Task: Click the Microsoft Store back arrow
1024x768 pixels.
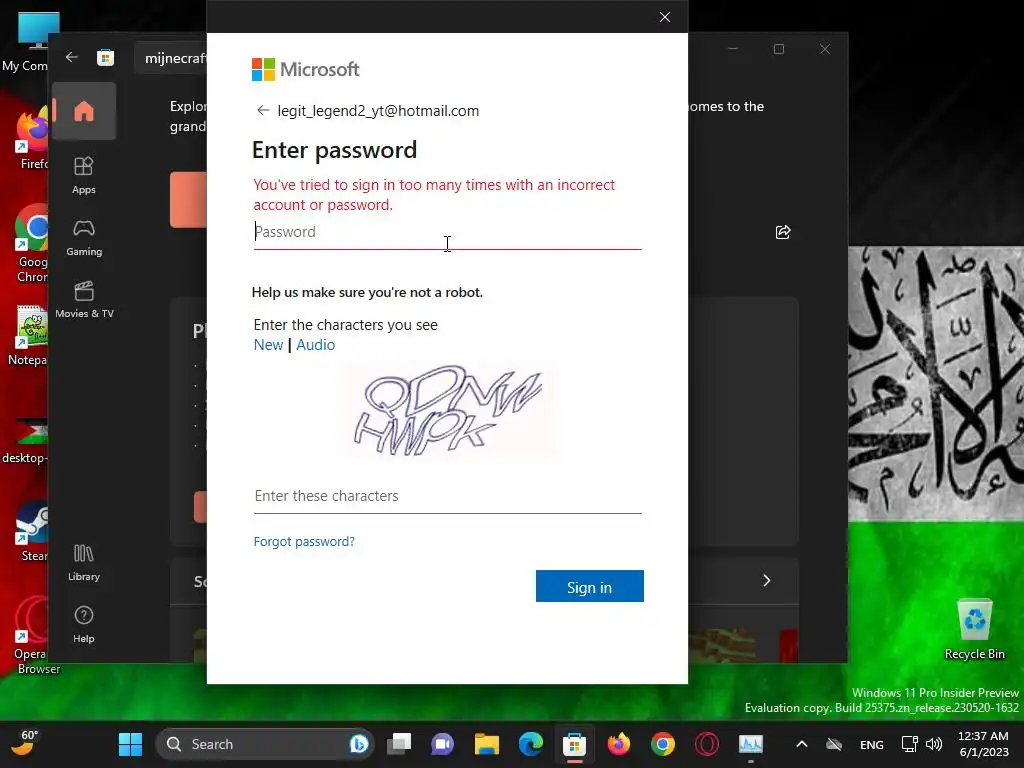Action: click(x=72, y=57)
